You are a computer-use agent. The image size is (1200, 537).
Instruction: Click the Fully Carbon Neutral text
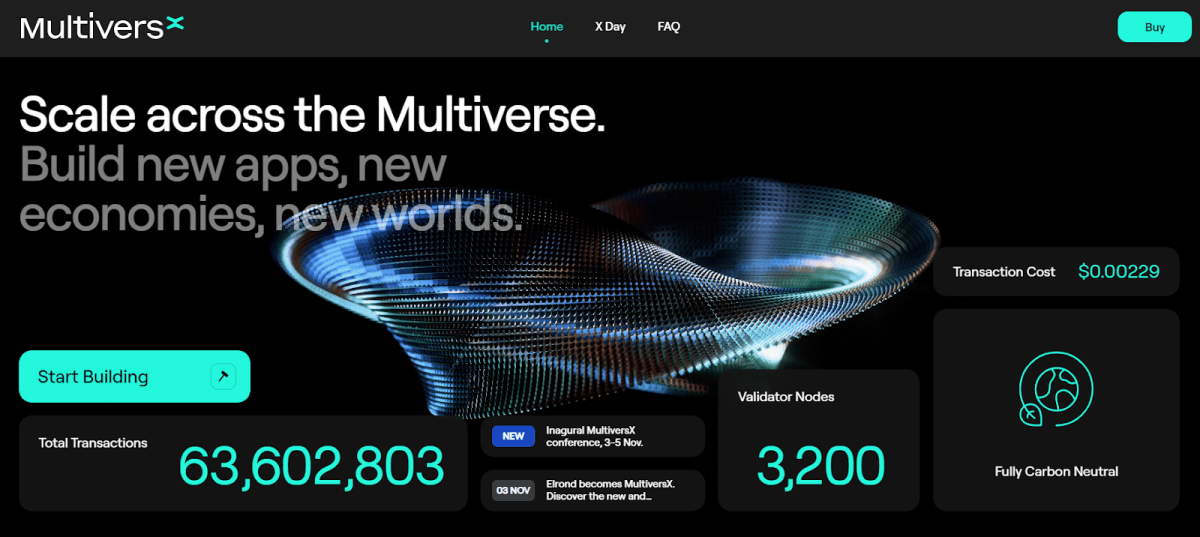click(x=1056, y=471)
